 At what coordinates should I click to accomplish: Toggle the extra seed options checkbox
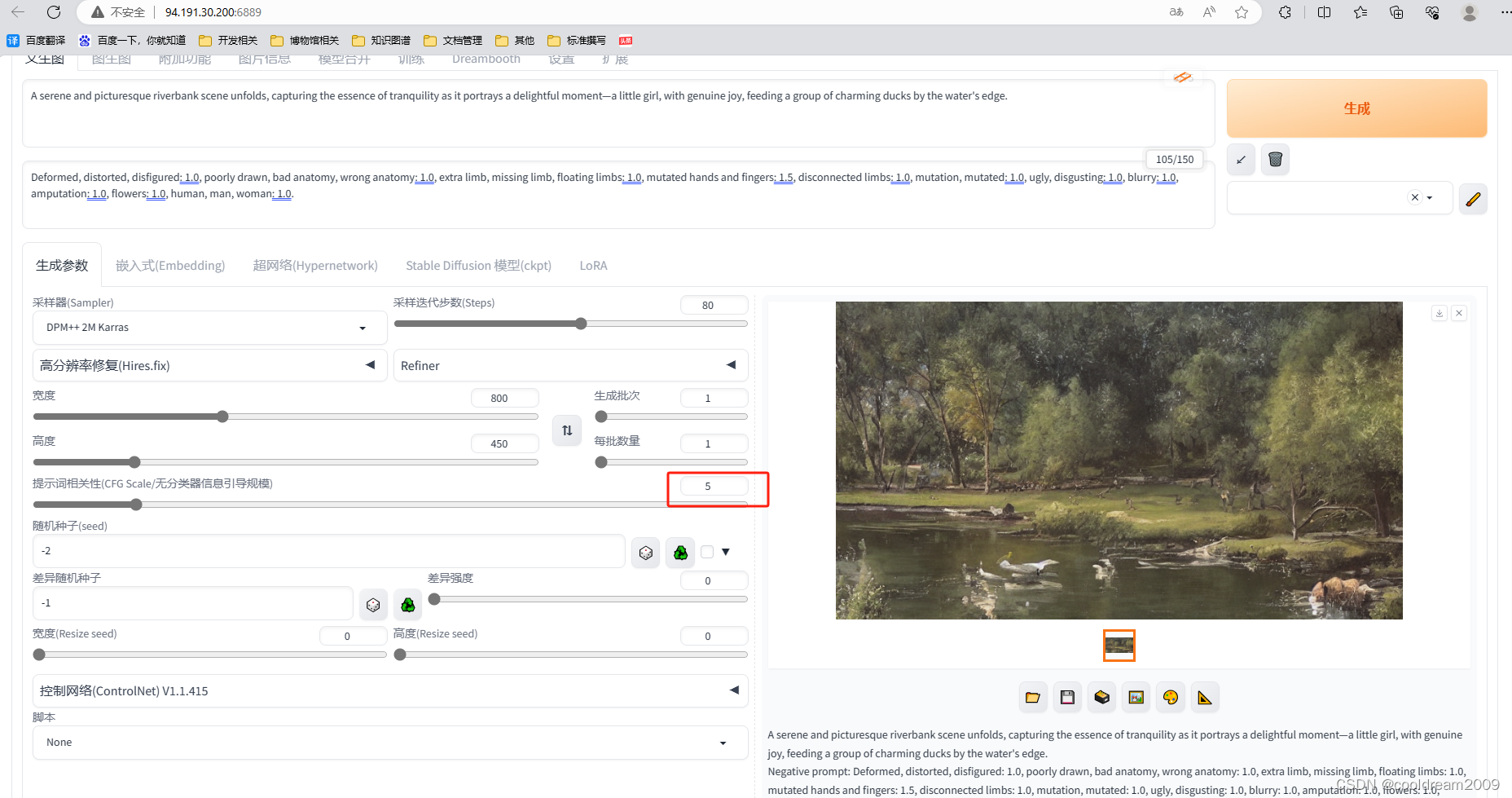[707, 552]
